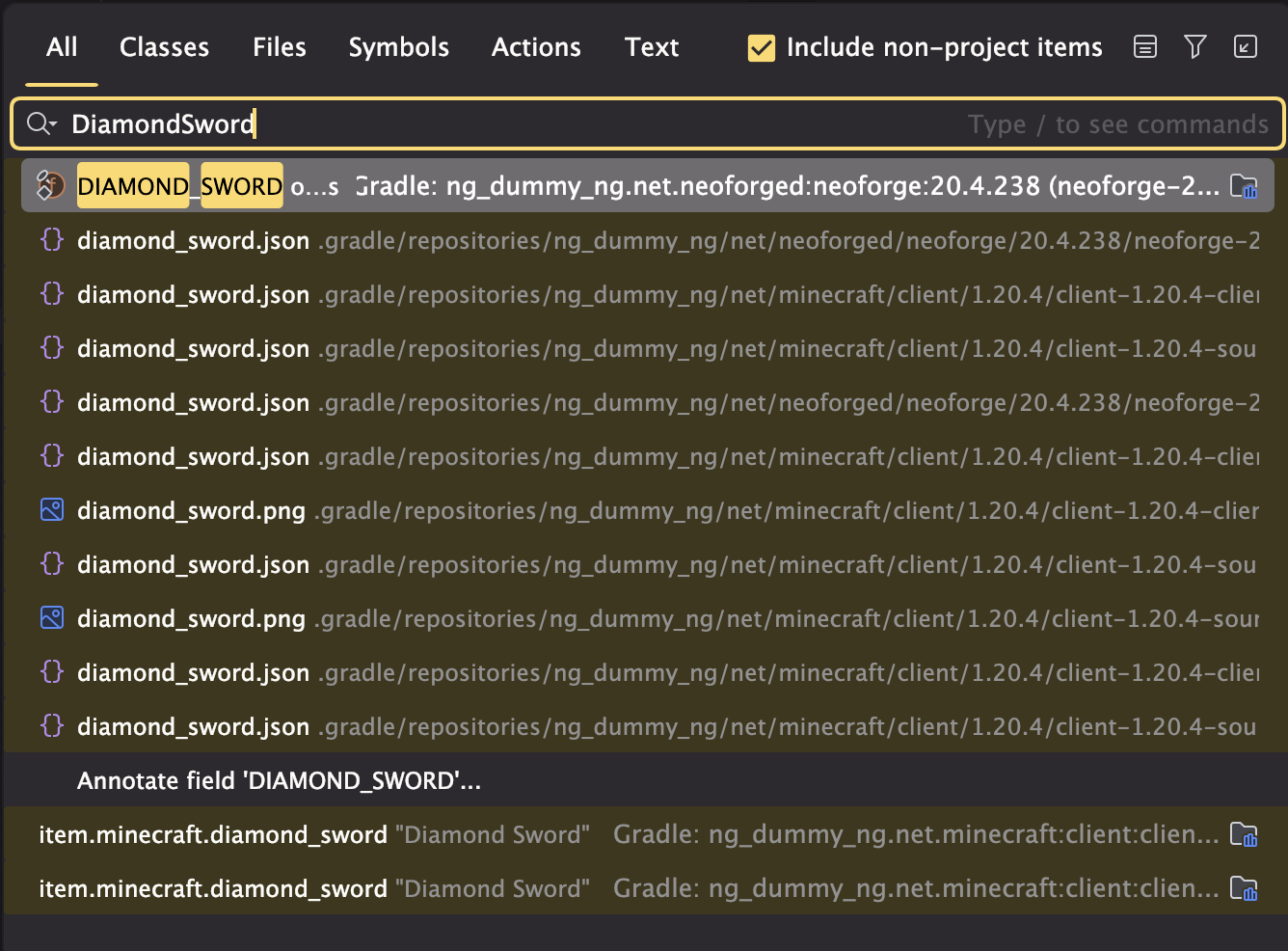Focus the DiamondSword search field
The width and height of the screenshot is (1288, 951).
647,123
